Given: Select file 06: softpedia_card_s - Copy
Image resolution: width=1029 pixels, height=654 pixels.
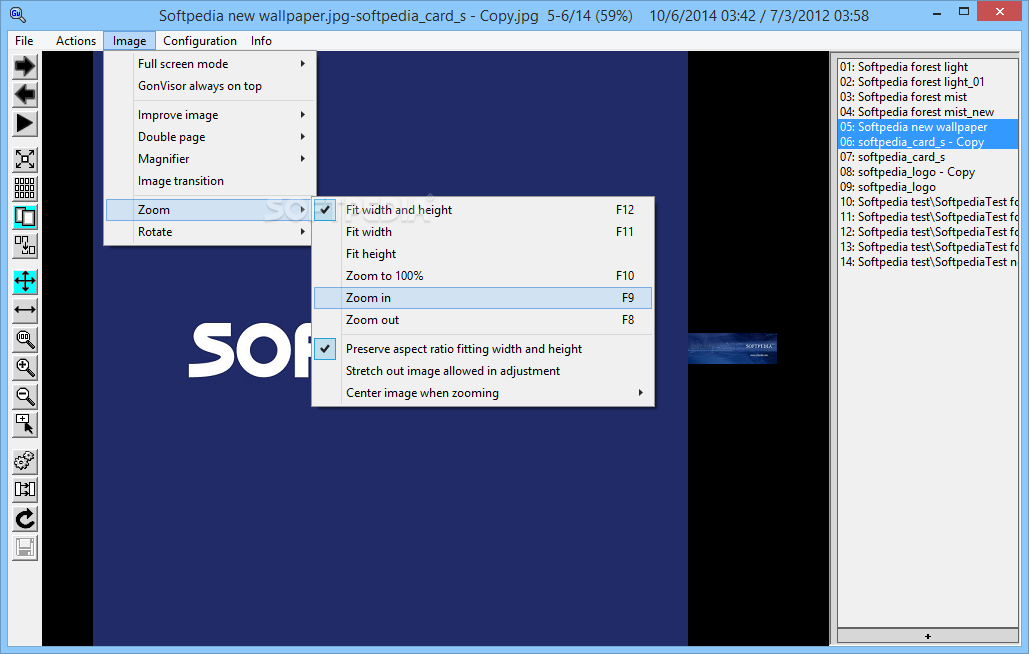Looking at the screenshot, I should [928, 142].
